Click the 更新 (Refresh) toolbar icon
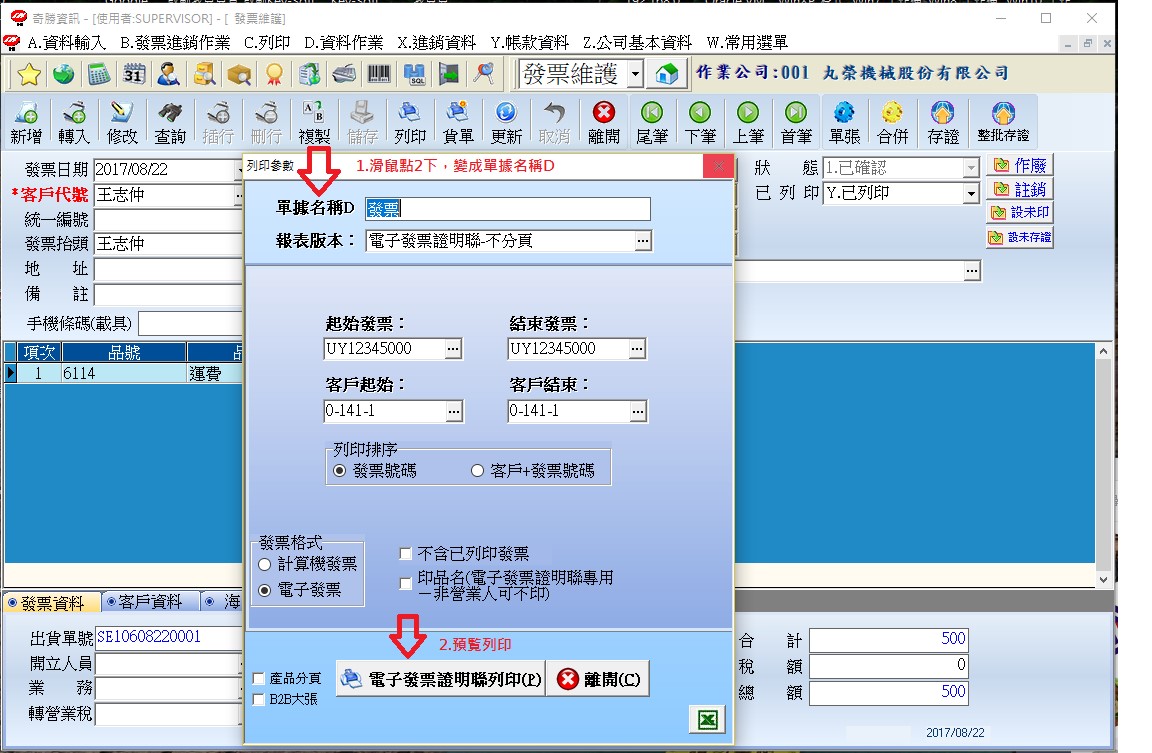The image size is (1152, 753). click(x=506, y=120)
